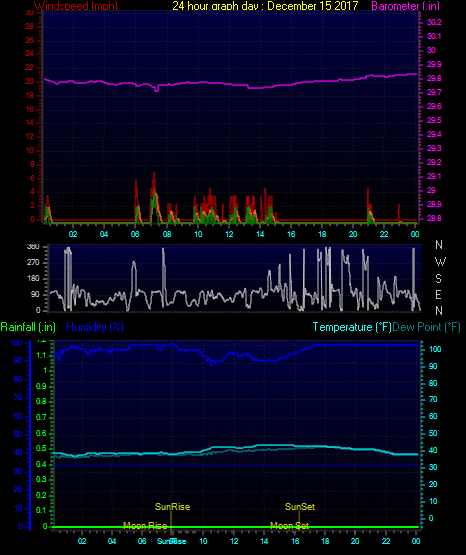This screenshot has height=555, width=466.
Task: Click the Temperature (°F) legend label
Action: (352, 327)
